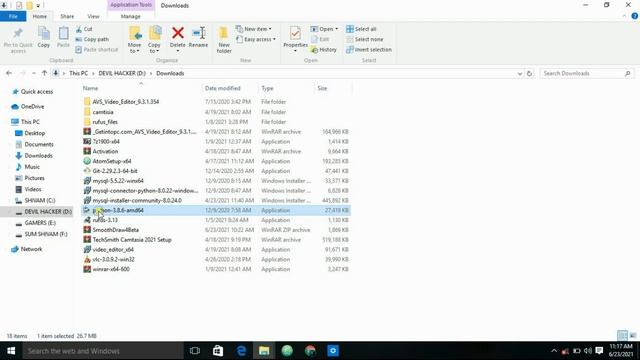Select the winrar-x64-600 file

coord(111,269)
